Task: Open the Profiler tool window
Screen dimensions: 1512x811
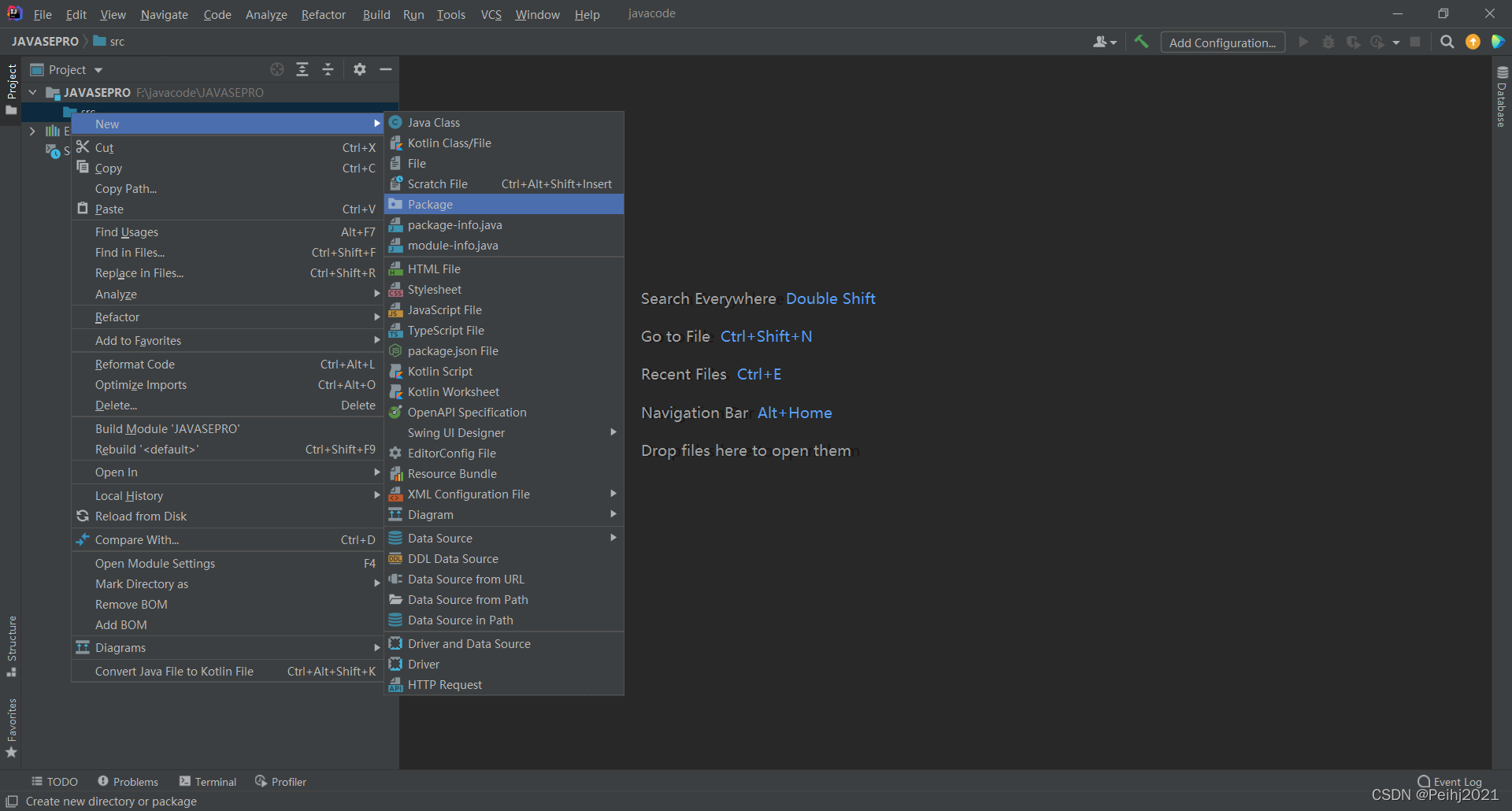Action: [x=280, y=782]
